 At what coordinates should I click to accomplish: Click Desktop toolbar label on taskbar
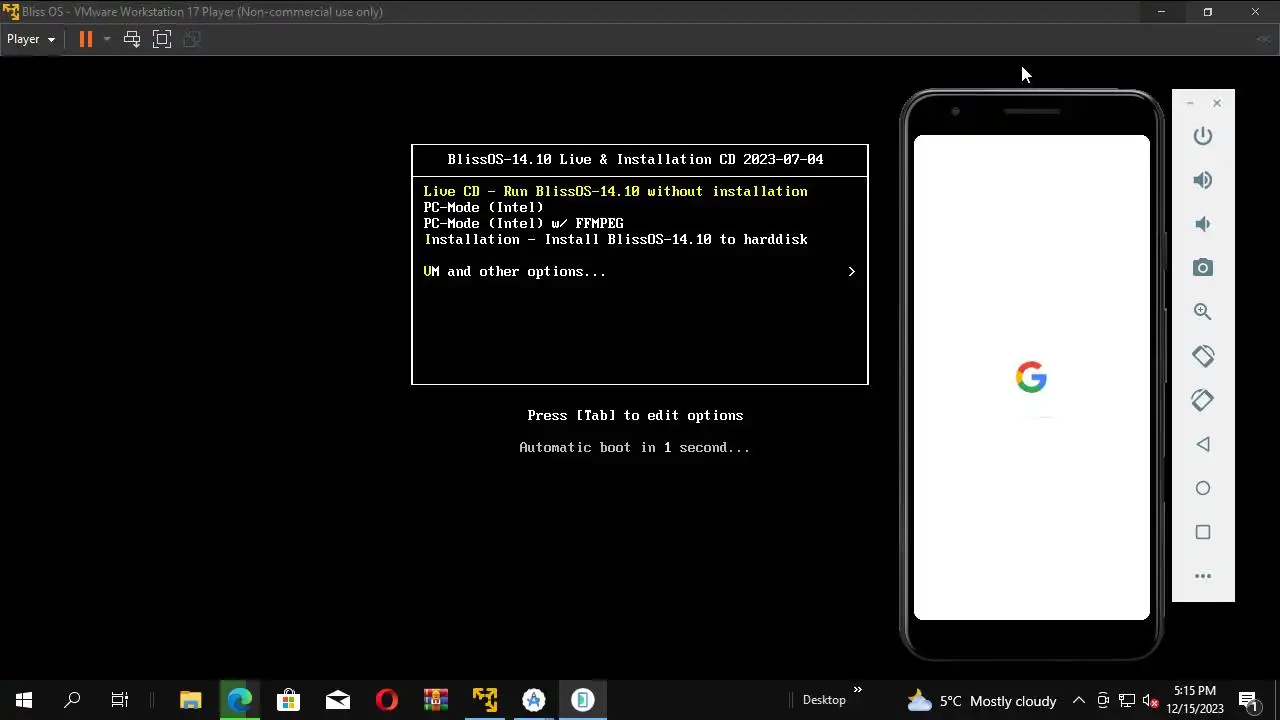coord(824,700)
